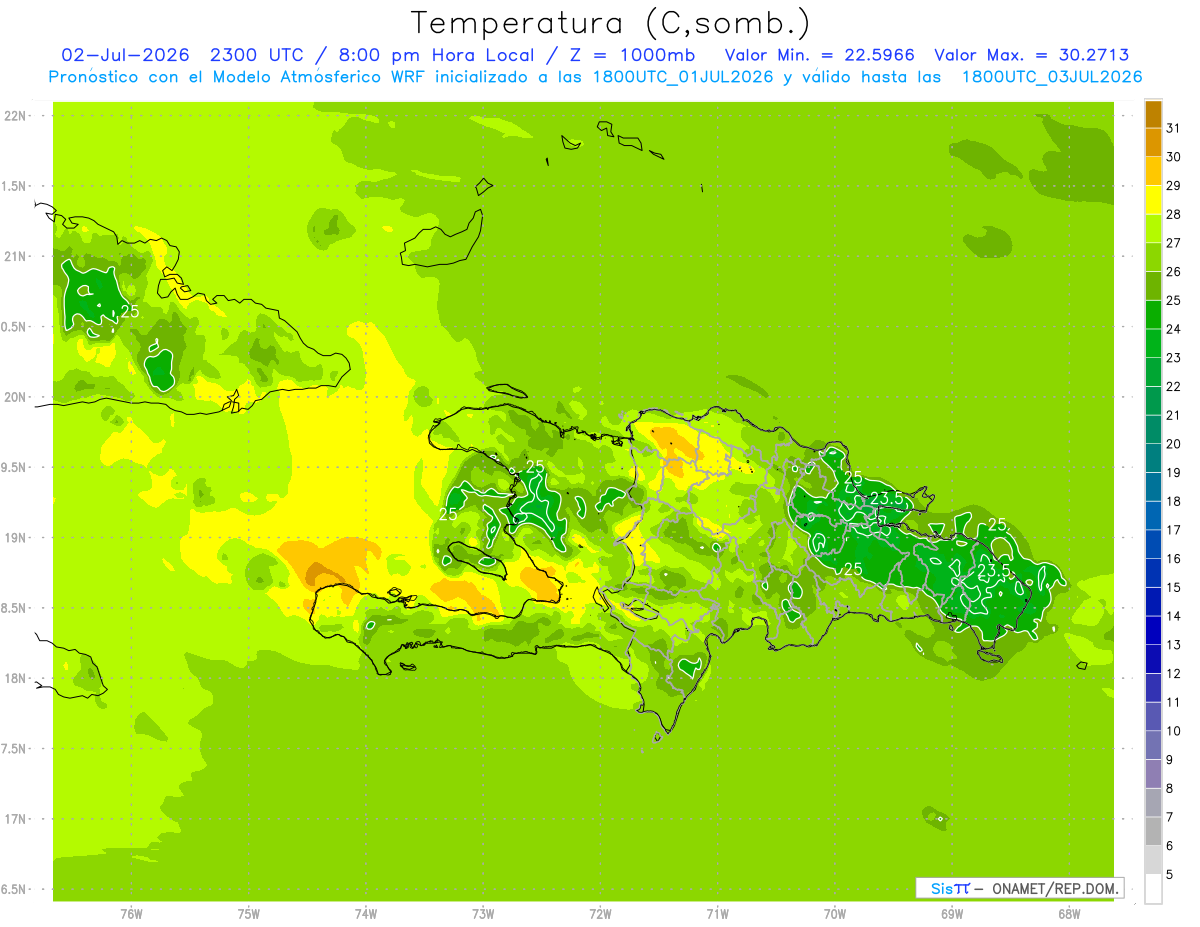Viewport: 1200px width, 927px height.
Task: Click the "72W" longitude label
Action: point(600,914)
